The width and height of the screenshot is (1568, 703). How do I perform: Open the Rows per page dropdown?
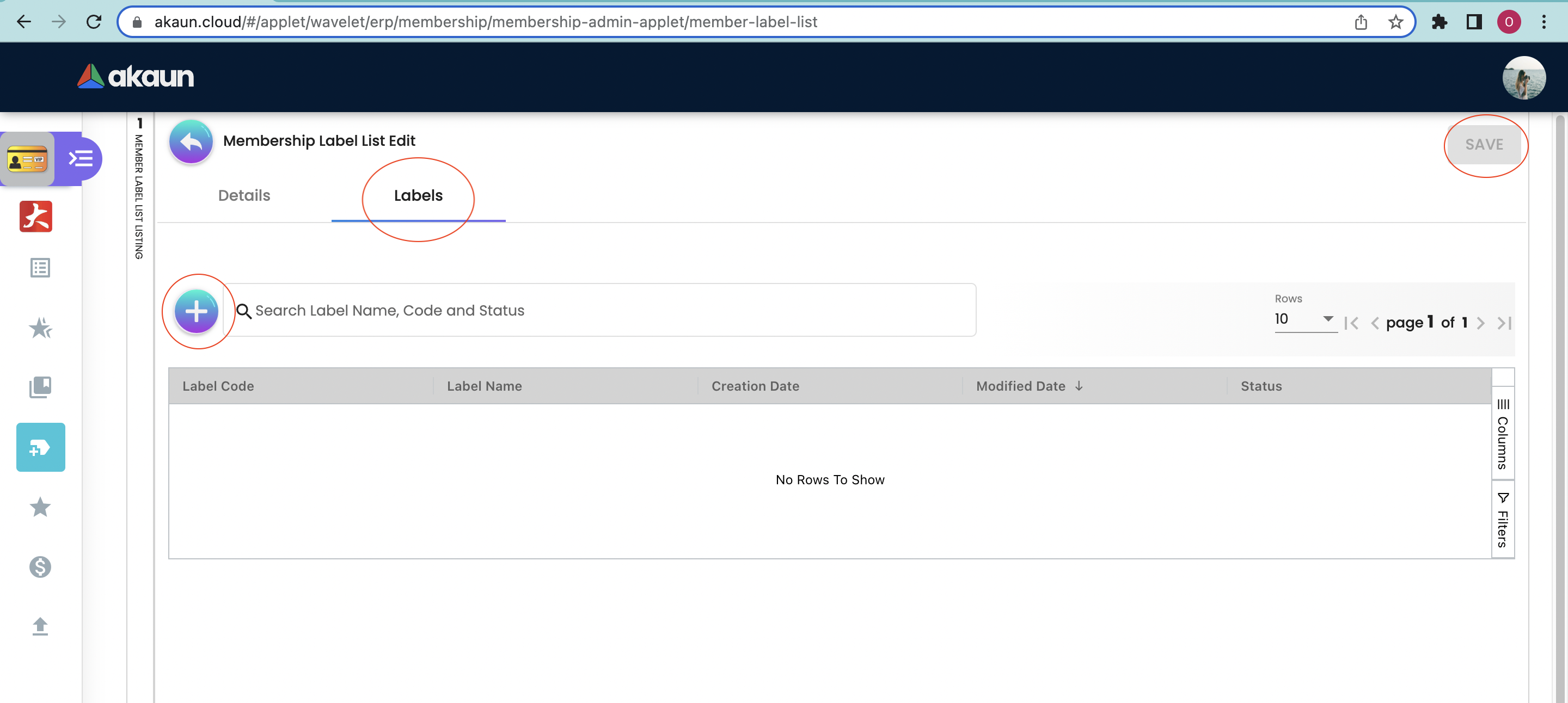(x=1304, y=319)
